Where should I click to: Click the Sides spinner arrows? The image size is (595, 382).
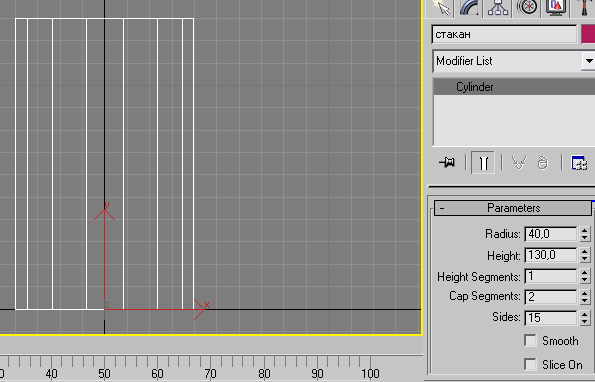(585, 318)
